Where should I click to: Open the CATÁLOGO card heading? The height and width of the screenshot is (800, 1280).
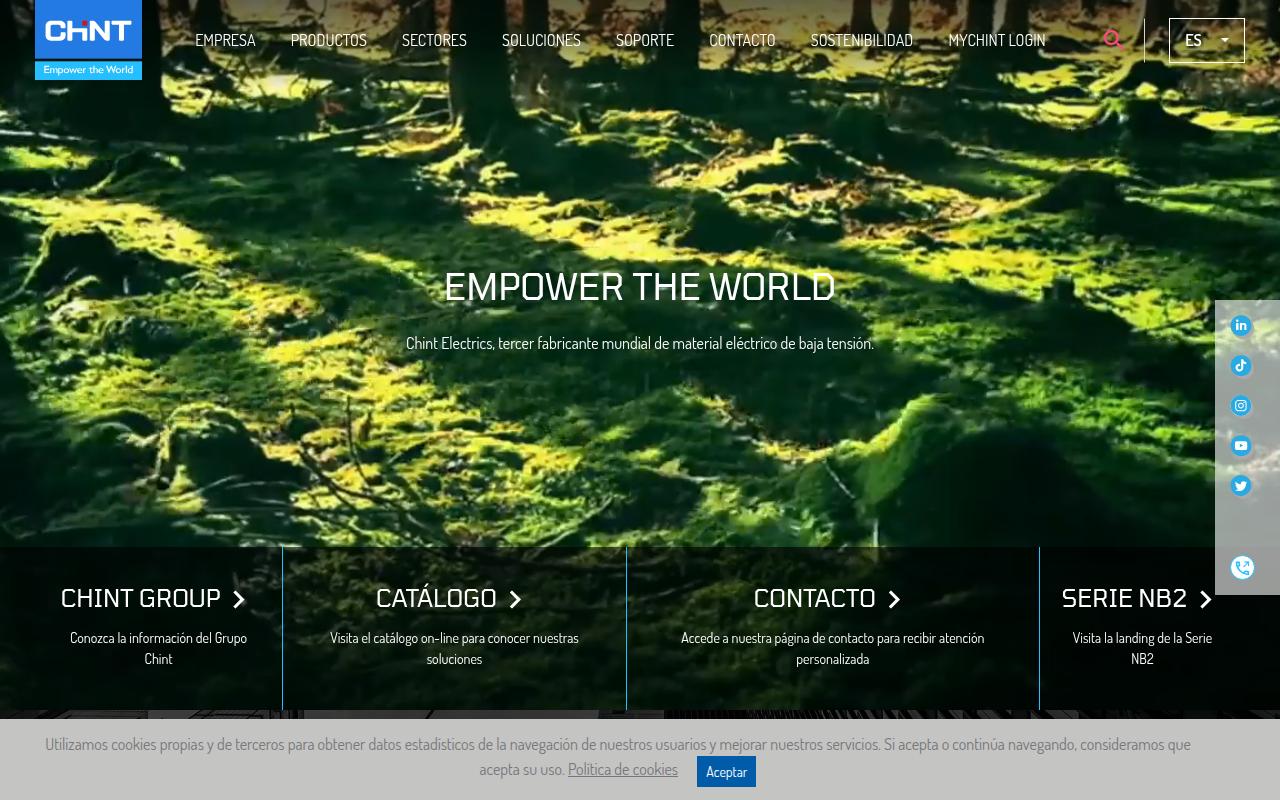436,598
